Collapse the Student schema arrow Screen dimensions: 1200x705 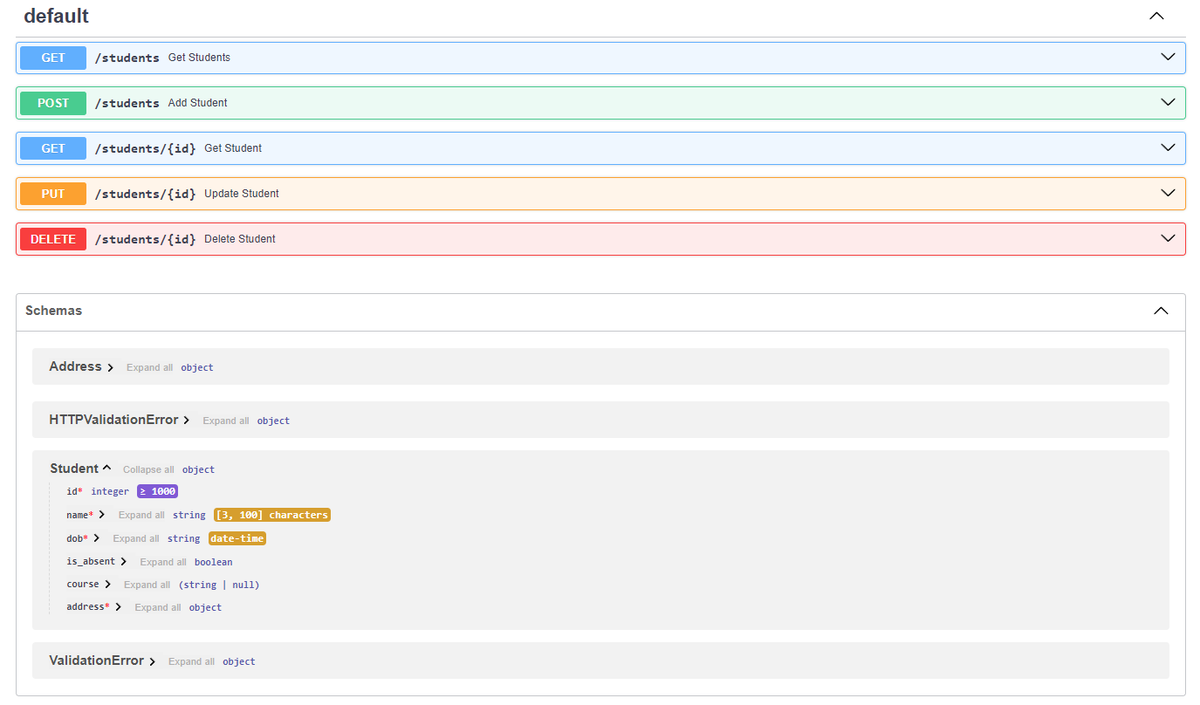pos(107,468)
